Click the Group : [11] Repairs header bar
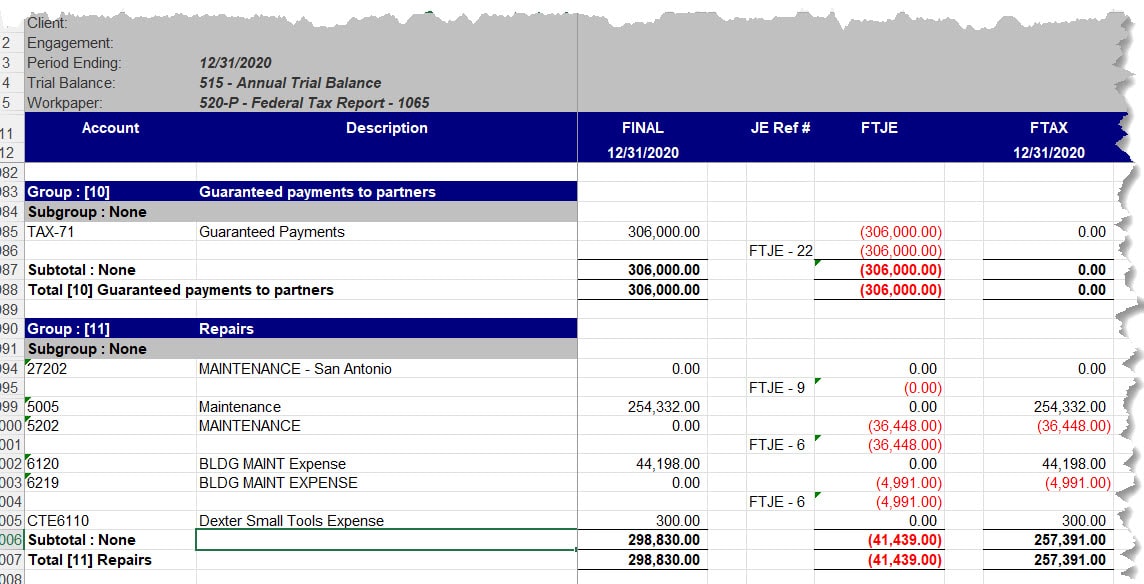 300,328
